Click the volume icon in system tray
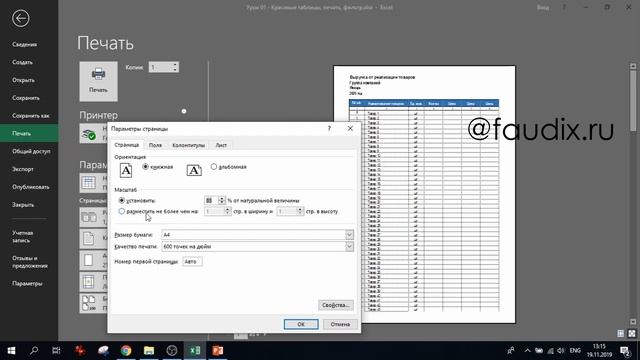 click(x=561, y=351)
